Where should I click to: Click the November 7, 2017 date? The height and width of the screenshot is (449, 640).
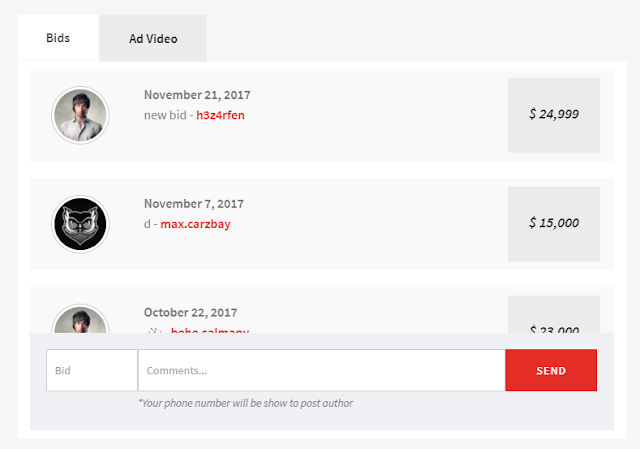click(194, 204)
